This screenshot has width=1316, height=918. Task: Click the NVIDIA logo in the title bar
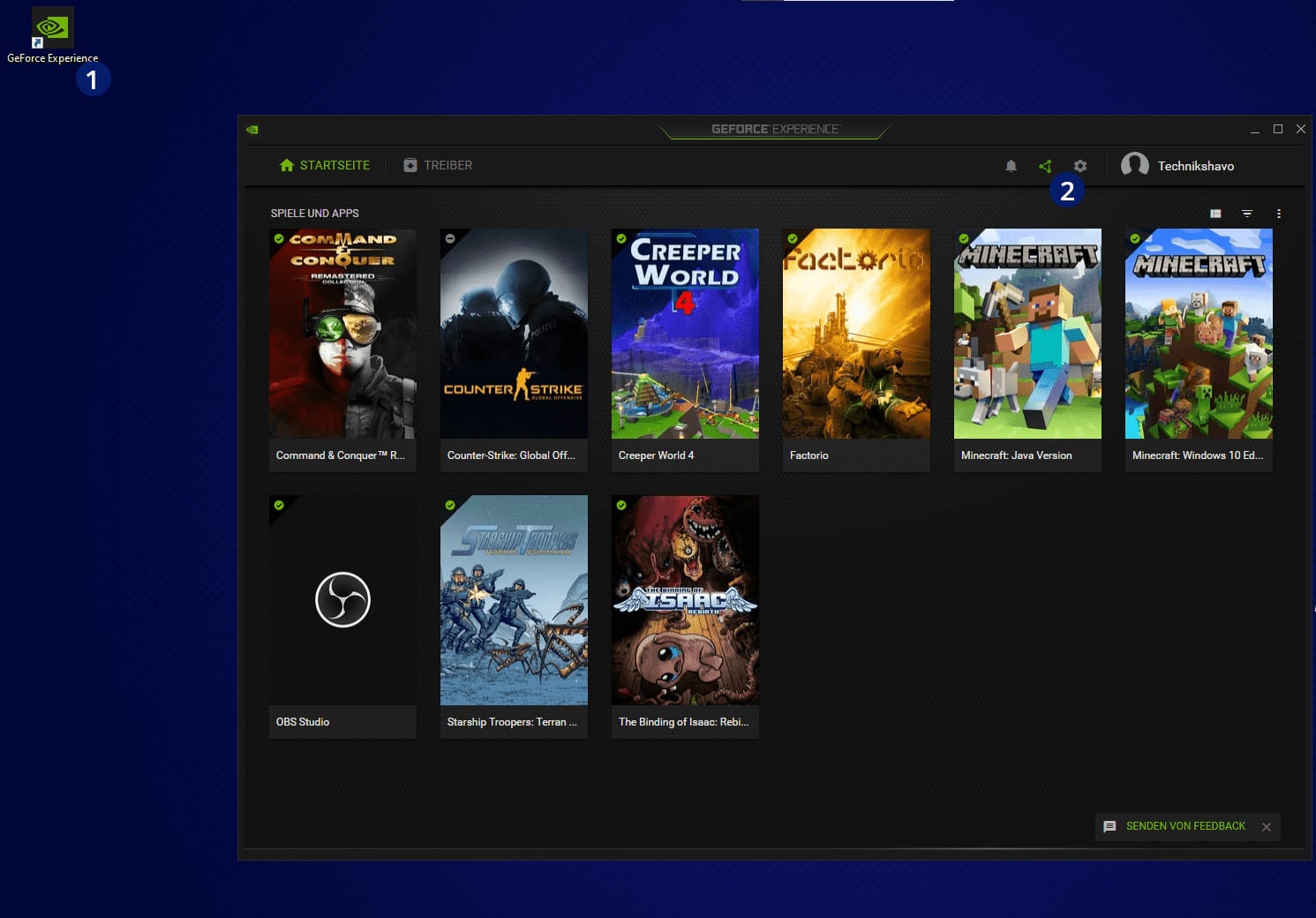tap(252, 130)
